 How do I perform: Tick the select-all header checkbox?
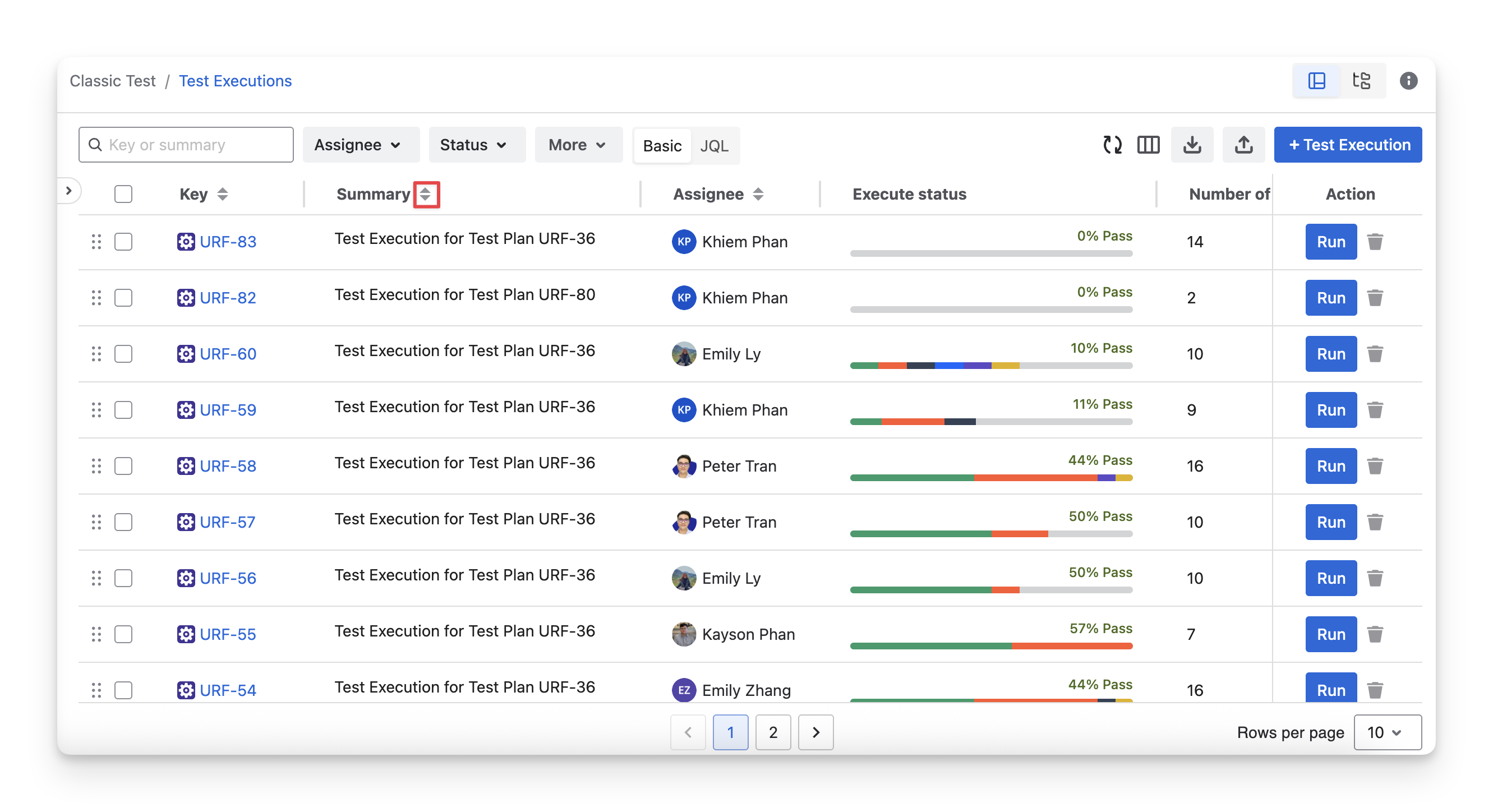coord(123,194)
